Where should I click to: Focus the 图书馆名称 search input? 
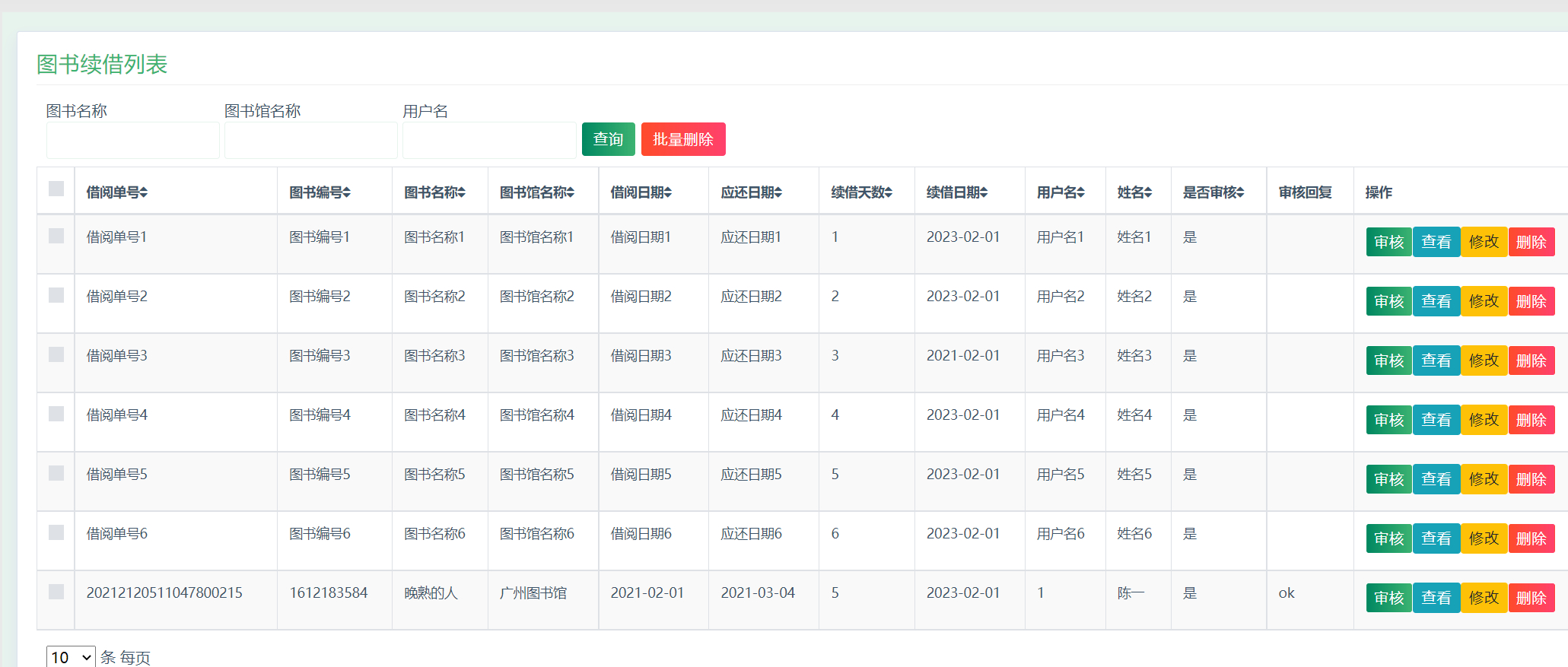point(311,140)
